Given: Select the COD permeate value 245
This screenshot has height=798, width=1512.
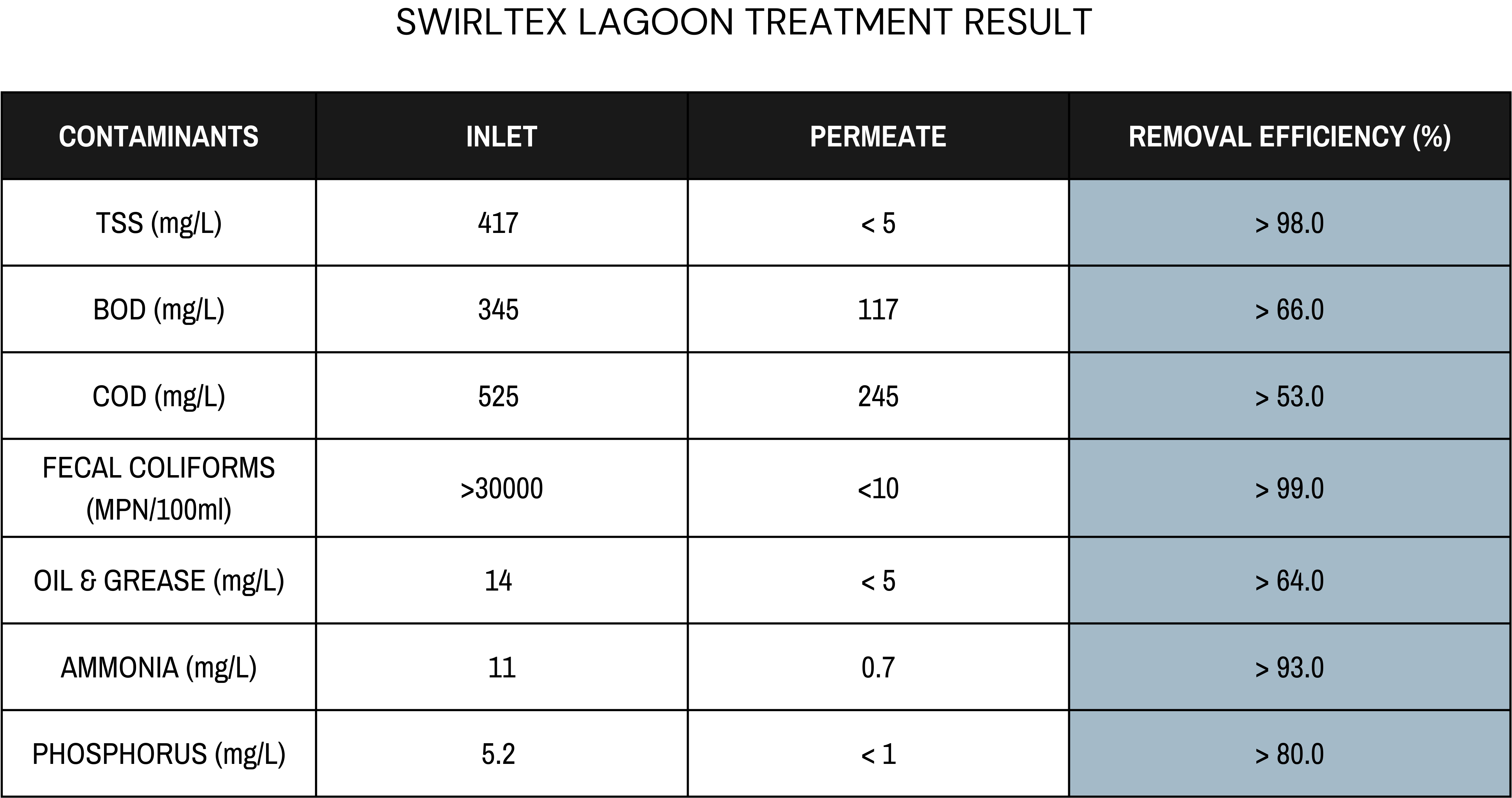Looking at the screenshot, I should pos(878,397).
